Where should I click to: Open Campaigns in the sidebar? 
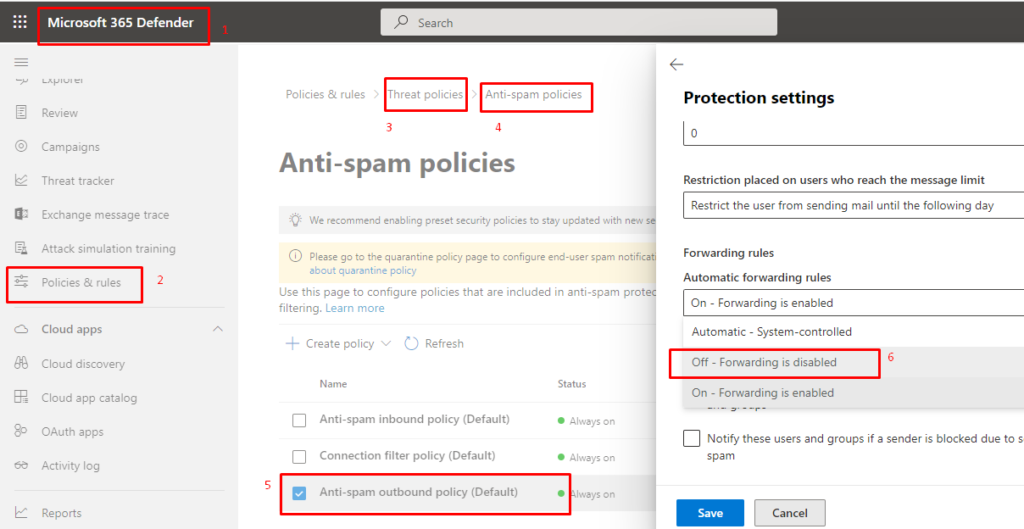point(71,147)
